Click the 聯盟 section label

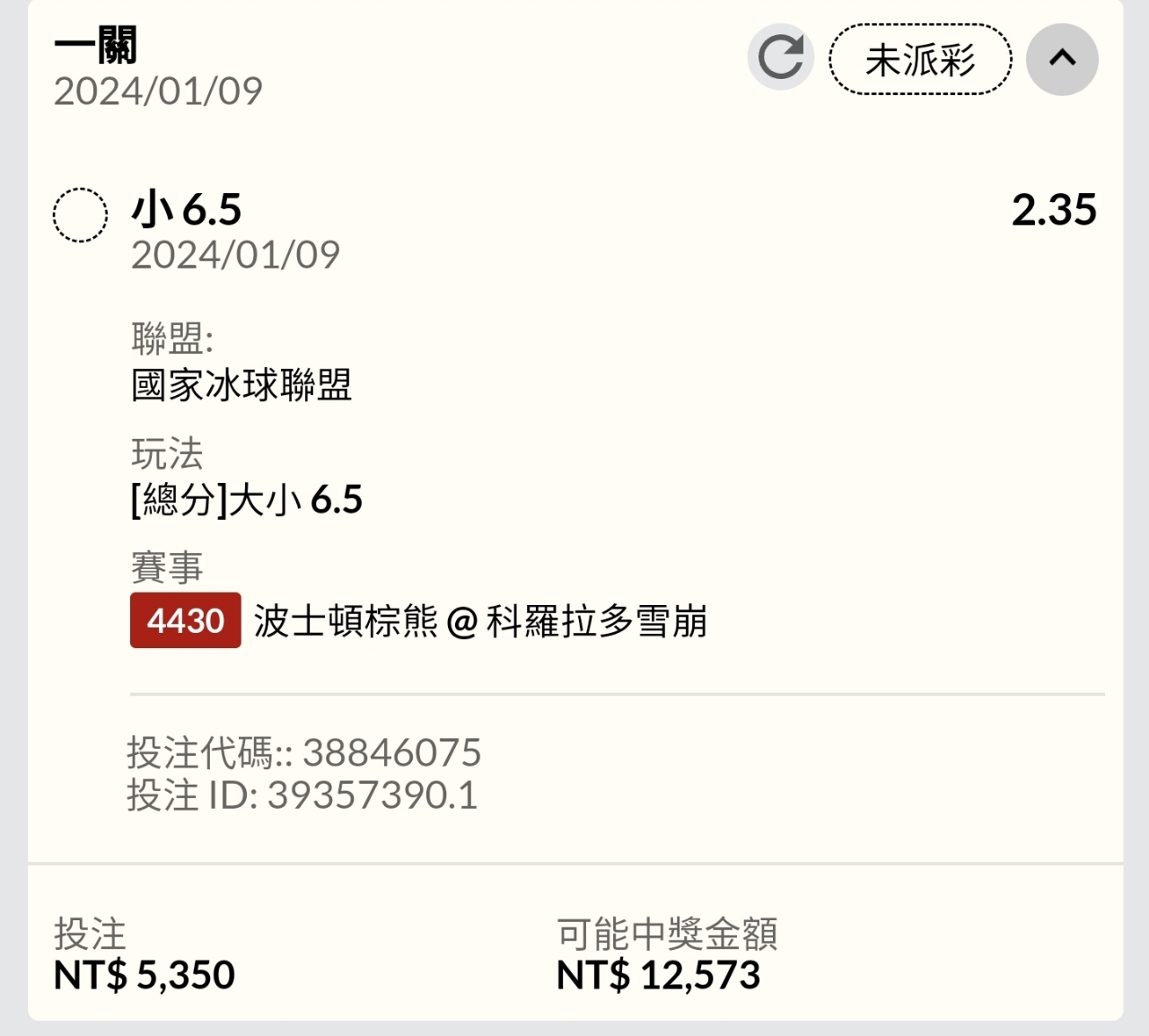click(x=171, y=338)
